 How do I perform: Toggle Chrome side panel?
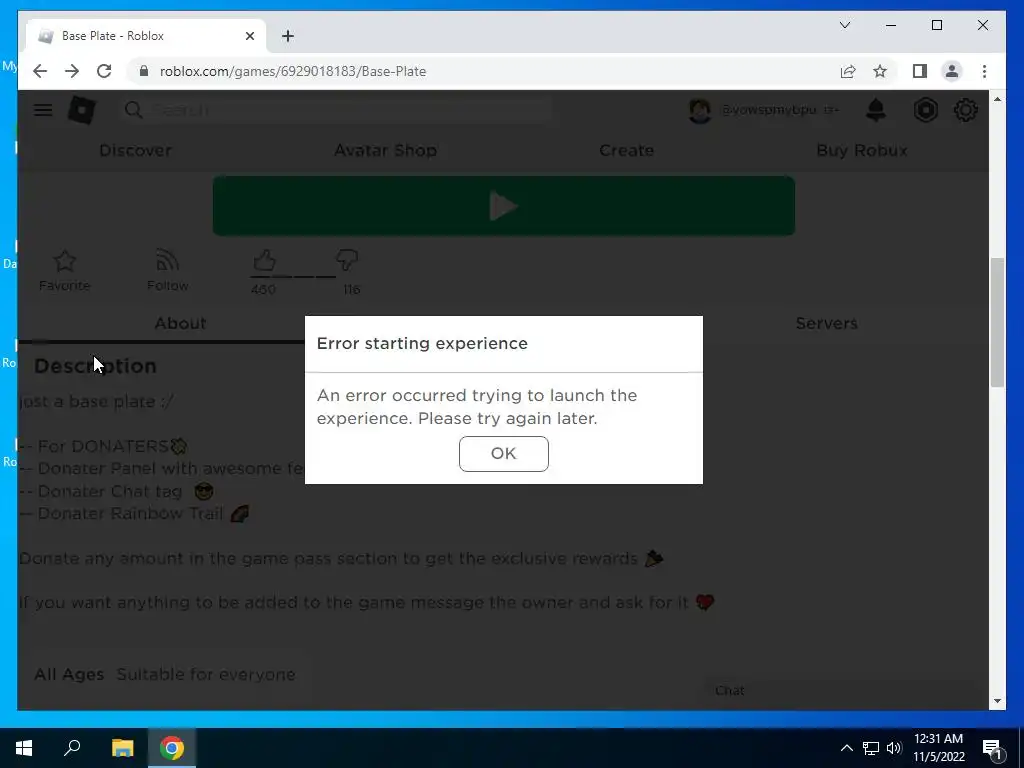coord(920,71)
